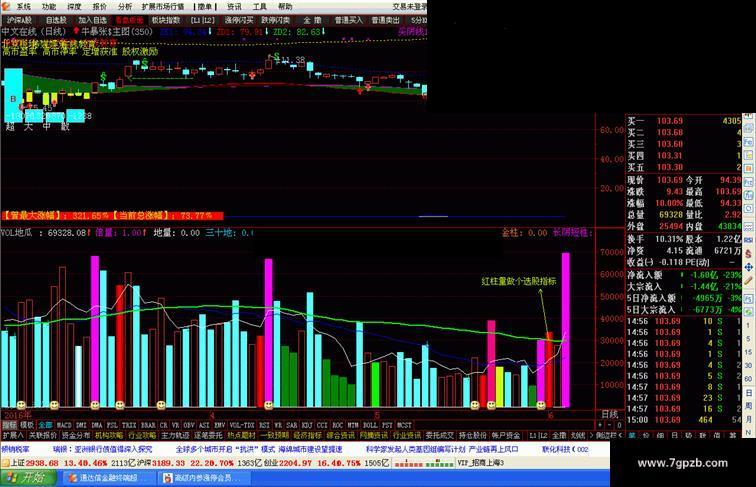Open 资金分布 in the bottom bar
This screenshot has height=487, width=756.
click(x=76, y=435)
